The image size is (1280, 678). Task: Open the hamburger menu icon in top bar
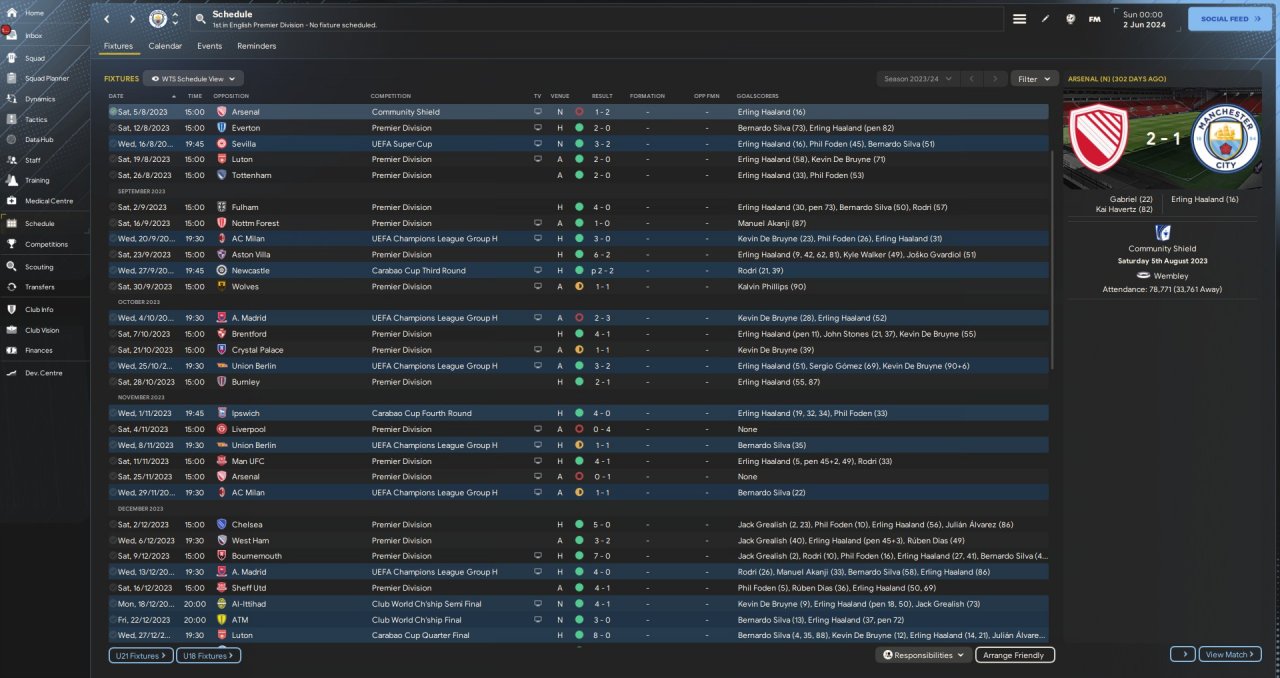[x=1019, y=19]
